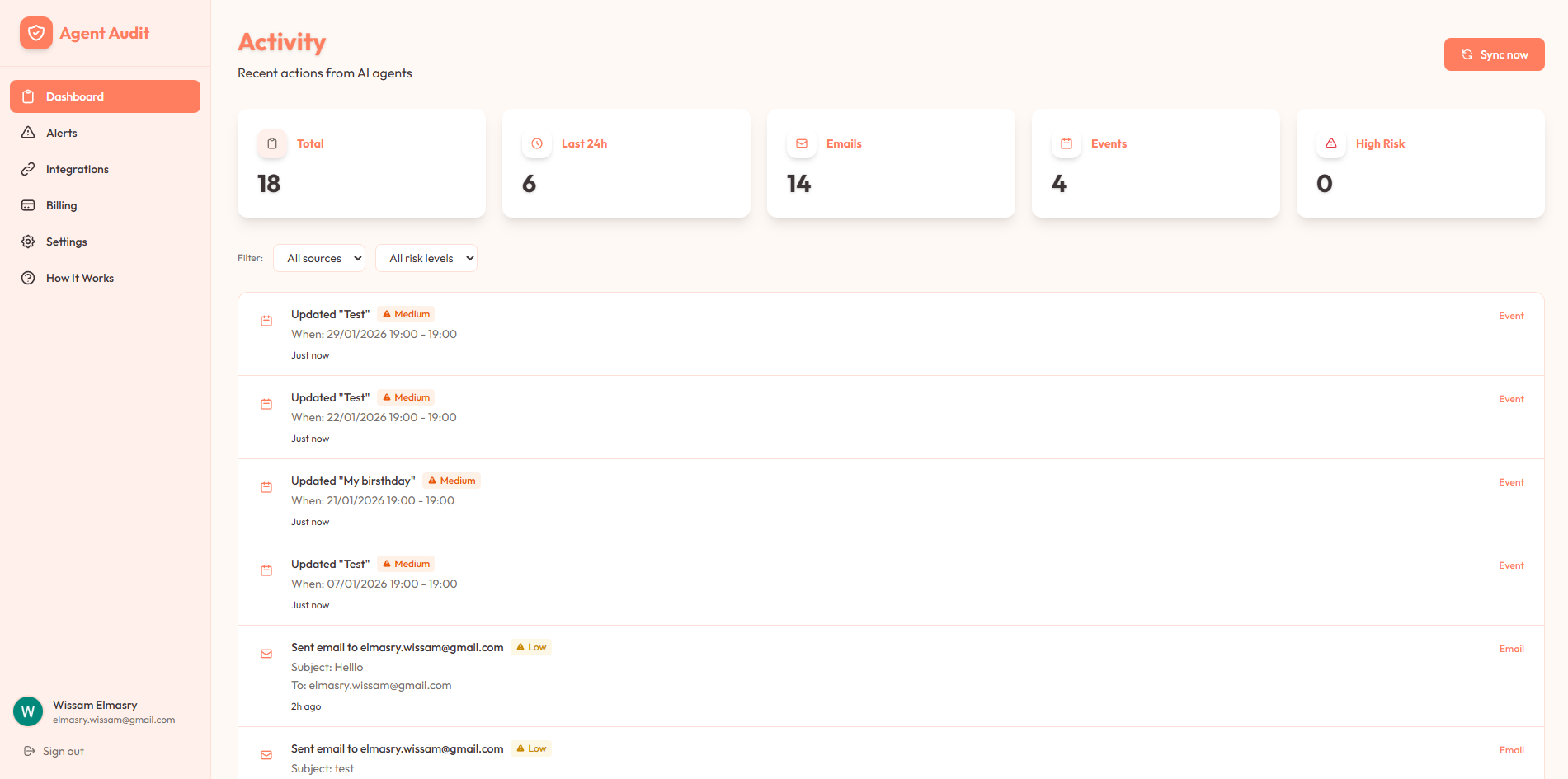The image size is (1568, 779).
Task: Switch to the Alerts section
Action: pos(63,133)
